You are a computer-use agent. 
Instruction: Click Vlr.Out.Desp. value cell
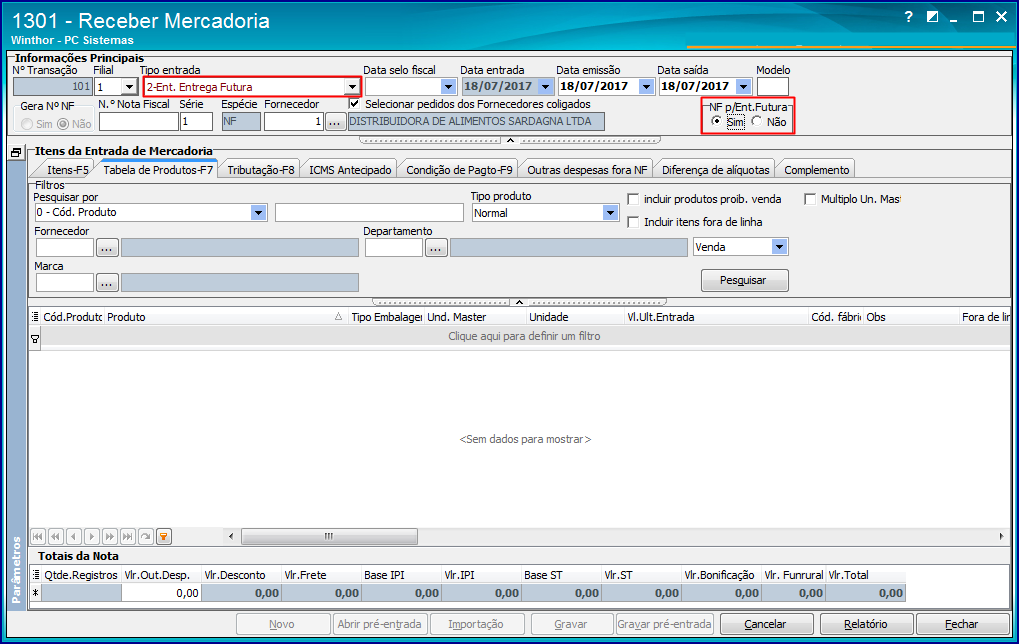point(161,593)
